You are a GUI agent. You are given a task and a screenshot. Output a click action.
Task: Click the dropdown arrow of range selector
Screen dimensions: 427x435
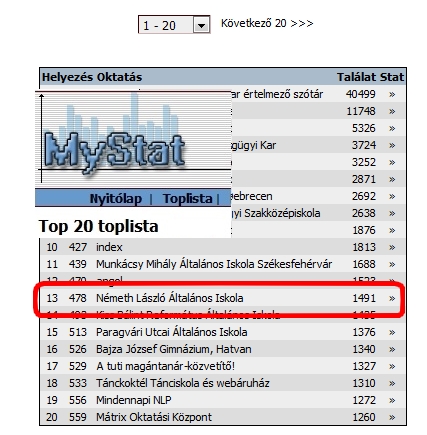tap(201, 25)
